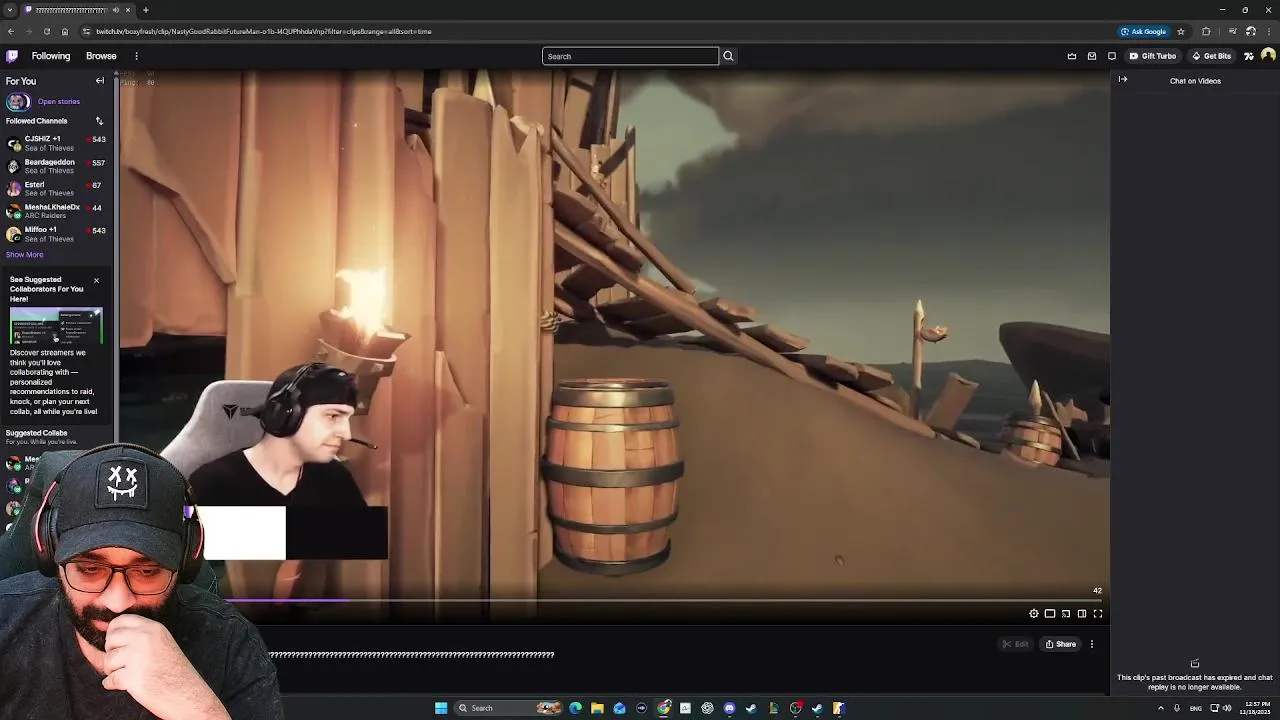Open the browser extensions puzzle icon
Image resolution: width=1280 pixels, height=720 pixels.
click(1206, 31)
